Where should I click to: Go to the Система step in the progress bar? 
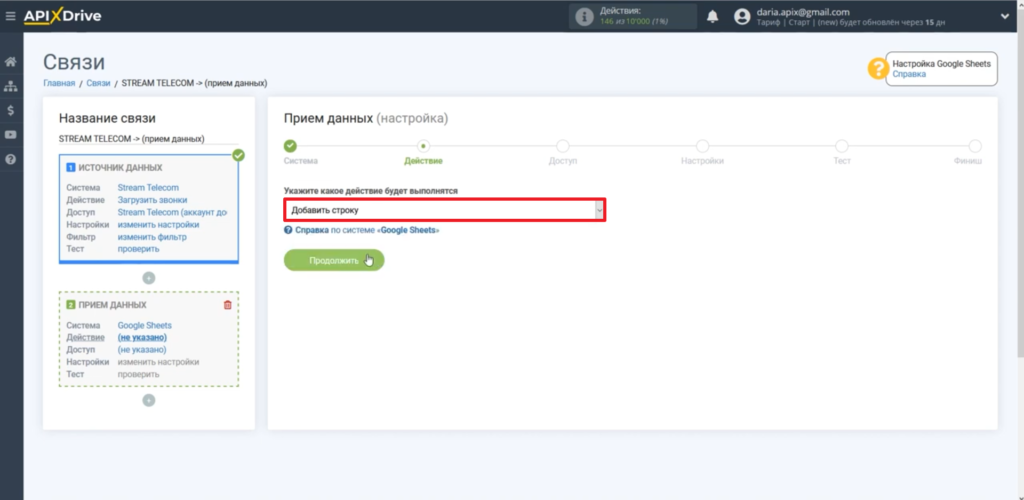coord(290,147)
